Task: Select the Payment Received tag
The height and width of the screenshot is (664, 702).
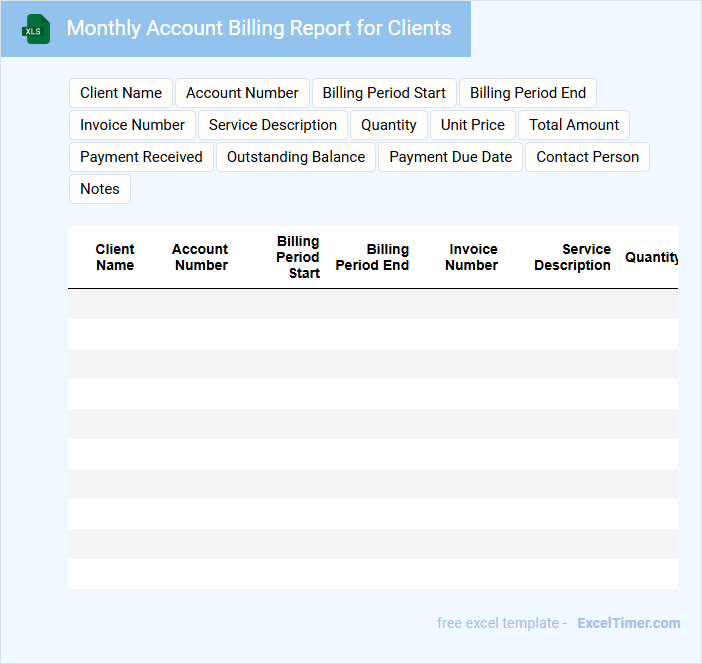Action: point(141,157)
